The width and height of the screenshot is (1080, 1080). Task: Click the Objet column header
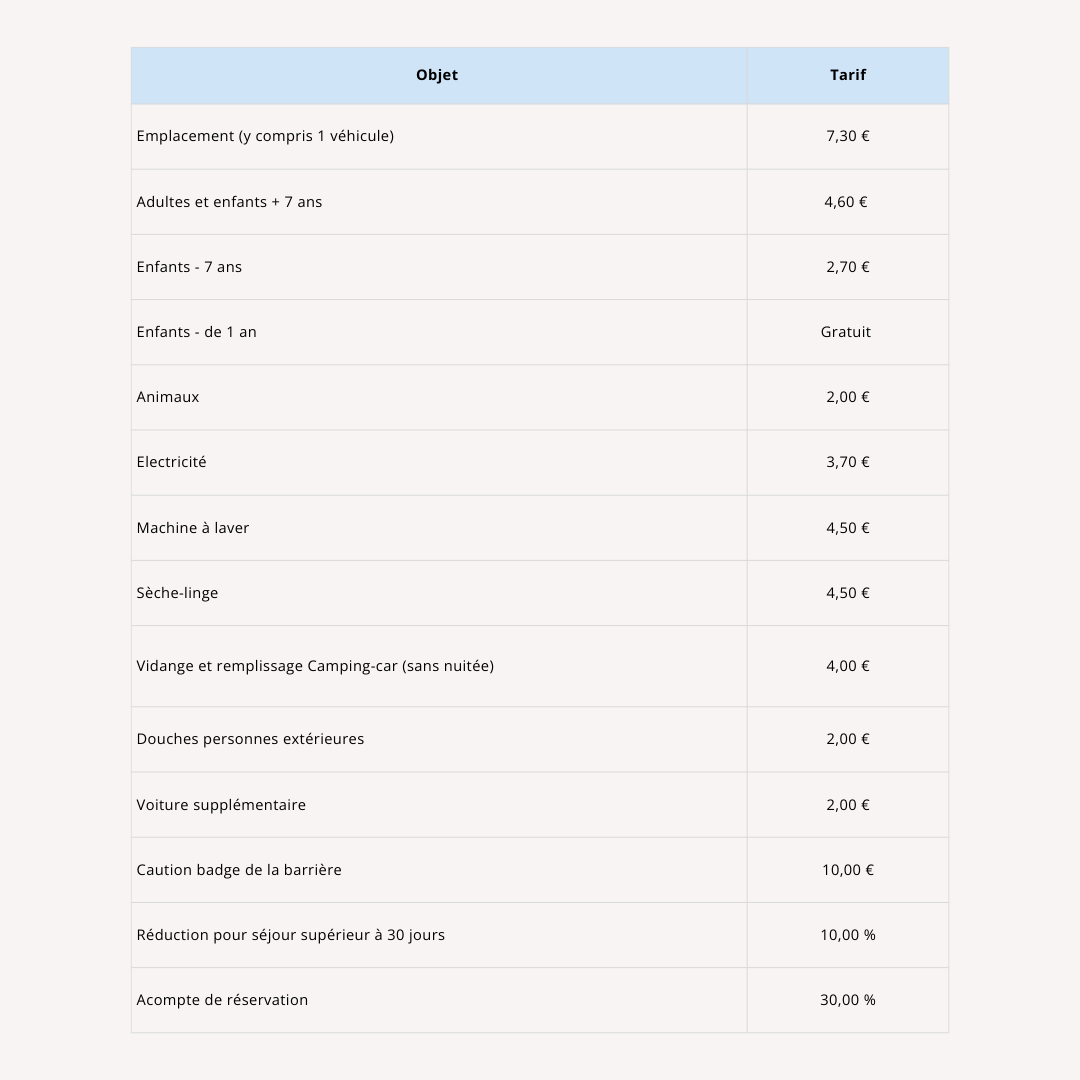(x=437, y=75)
